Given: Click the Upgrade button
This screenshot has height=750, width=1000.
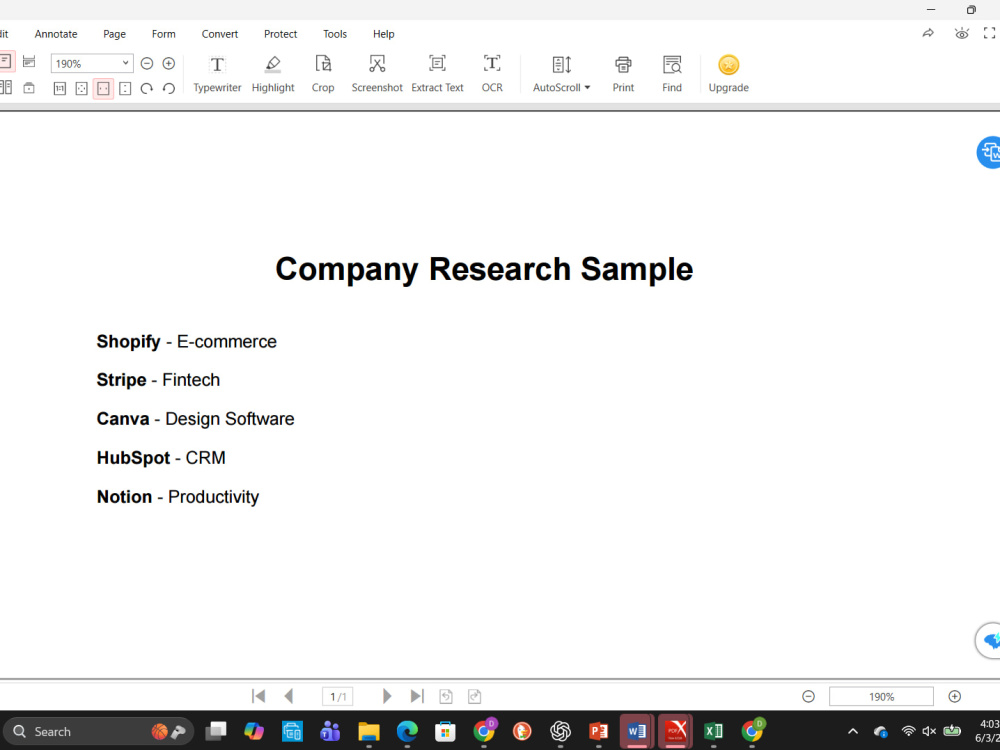Looking at the screenshot, I should [x=728, y=74].
